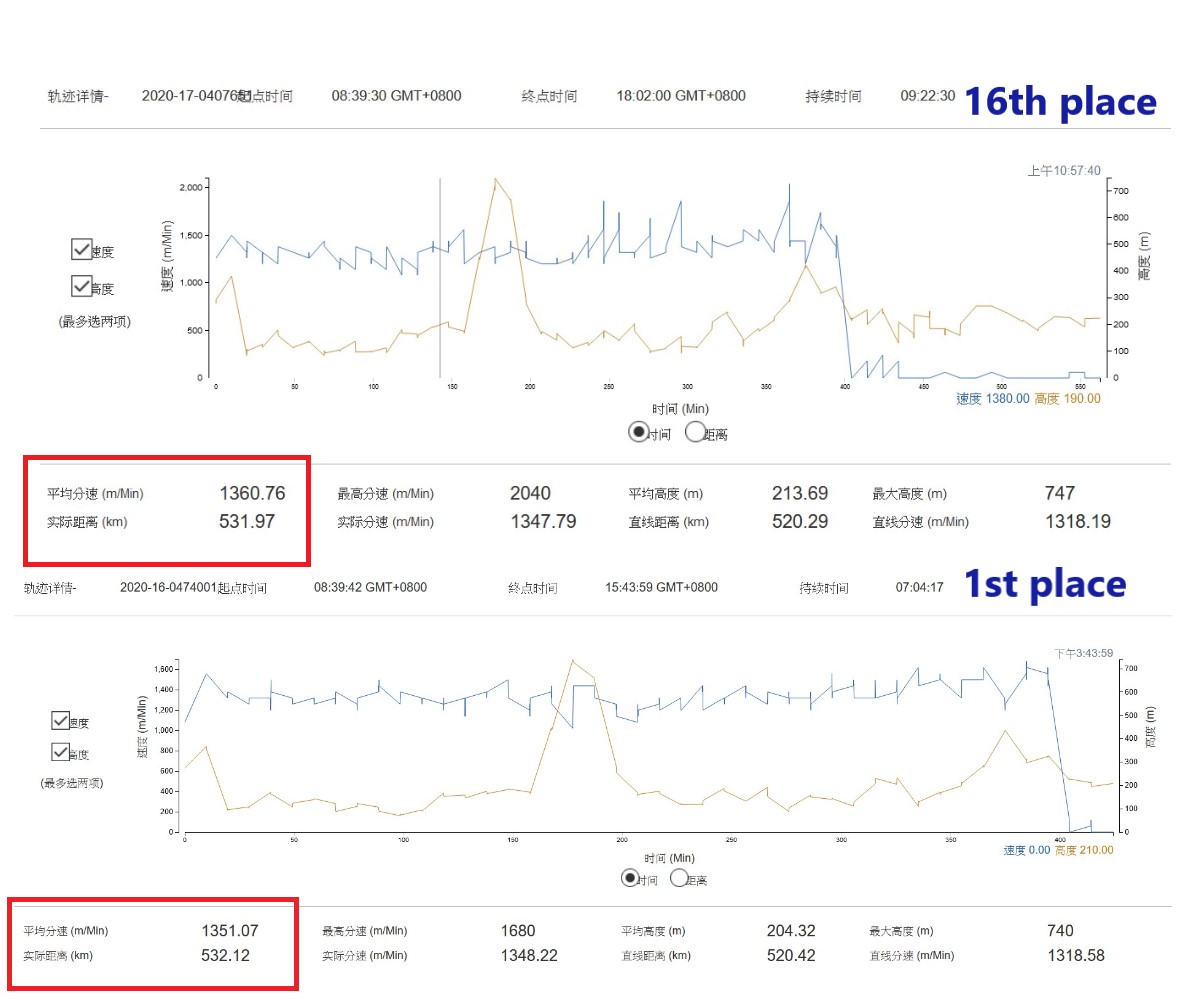Screen dimensions: 1200x1000
Task: Uncheck the 高度 checkbox beside the 16th place chart
Action: coord(82,287)
